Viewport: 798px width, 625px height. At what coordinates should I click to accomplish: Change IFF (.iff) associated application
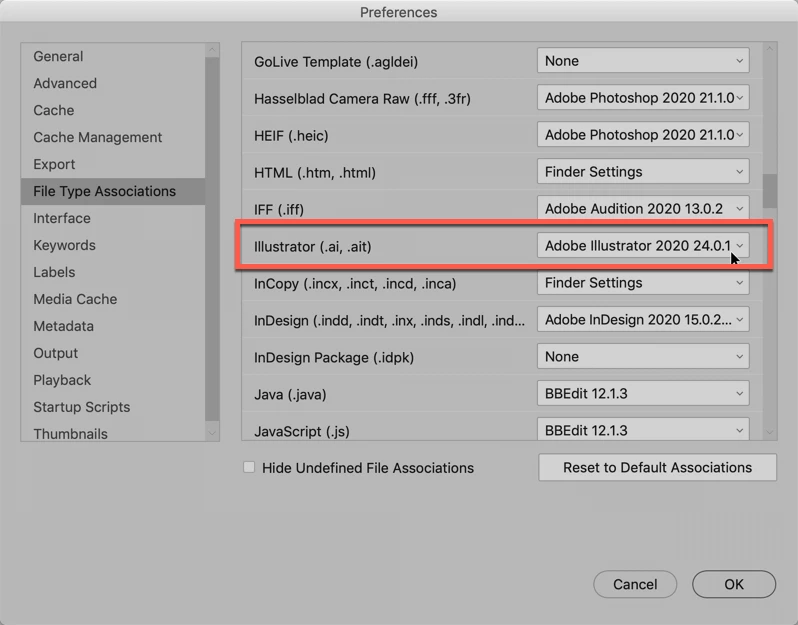643,209
